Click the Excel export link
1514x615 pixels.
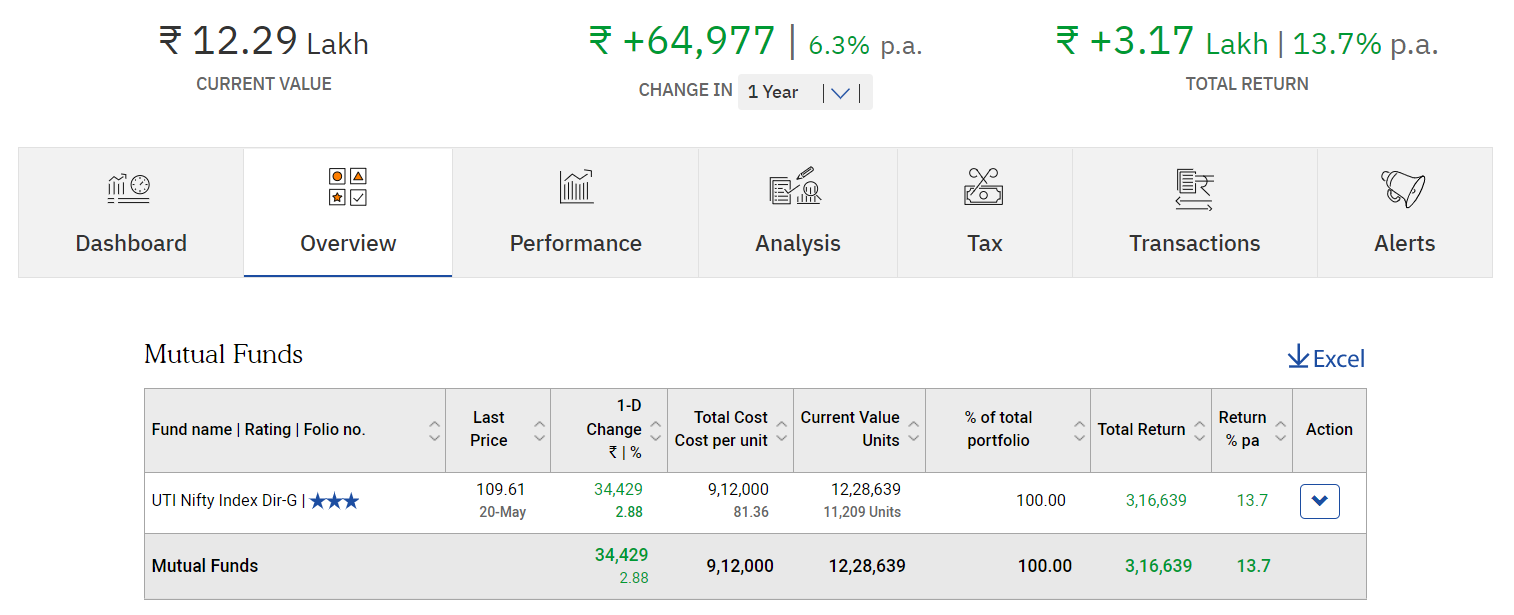pos(1337,358)
